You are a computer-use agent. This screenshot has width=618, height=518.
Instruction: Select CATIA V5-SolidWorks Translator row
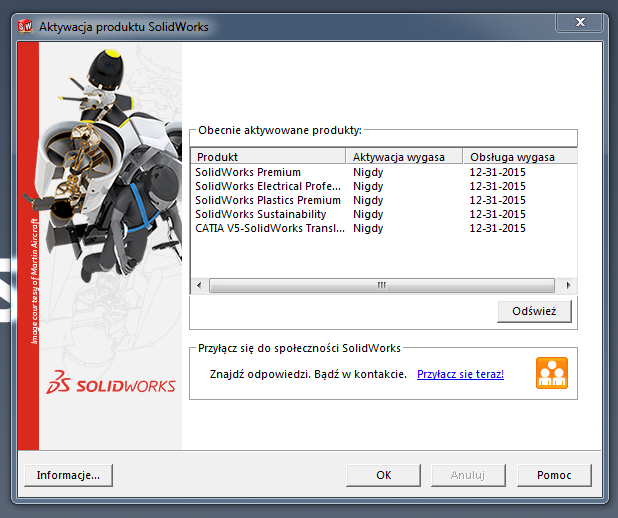(x=269, y=228)
